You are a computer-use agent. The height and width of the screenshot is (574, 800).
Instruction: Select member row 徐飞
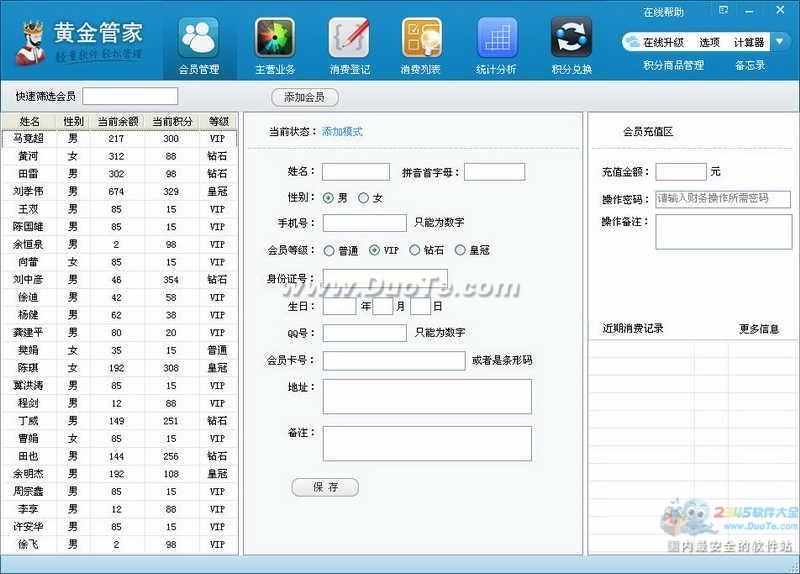(x=119, y=544)
